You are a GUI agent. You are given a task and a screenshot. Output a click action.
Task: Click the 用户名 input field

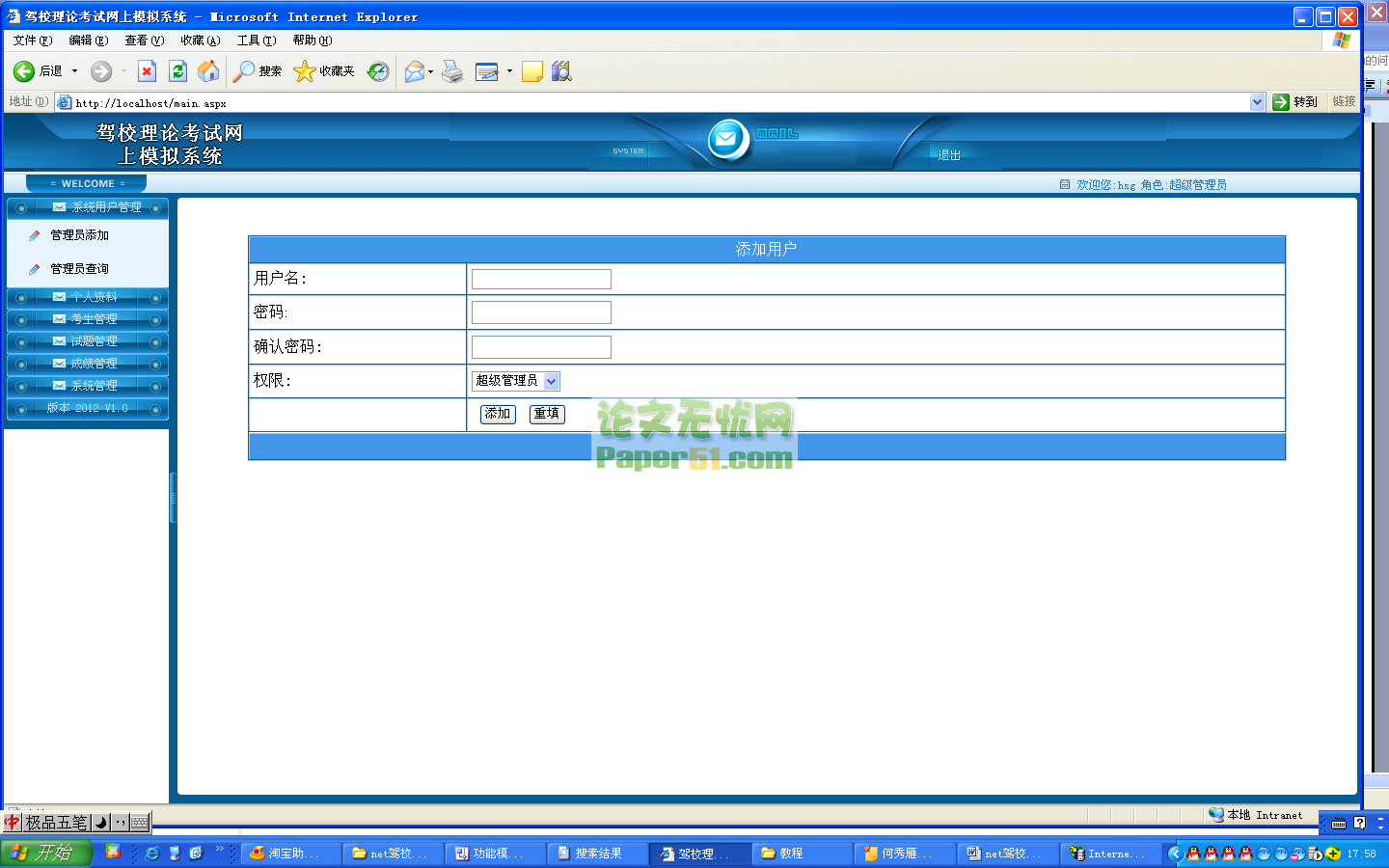(x=541, y=280)
